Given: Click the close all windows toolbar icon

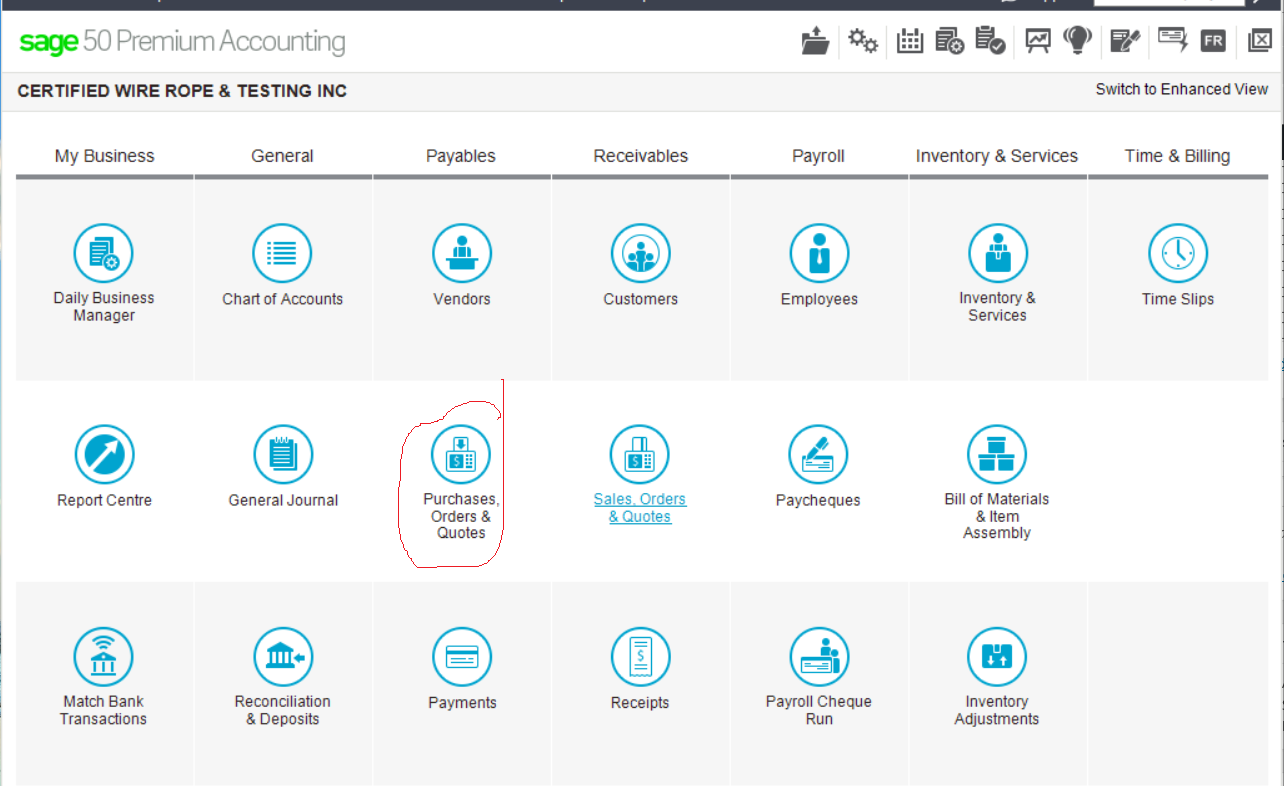Looking at the screenshot, I should 1258,41.
